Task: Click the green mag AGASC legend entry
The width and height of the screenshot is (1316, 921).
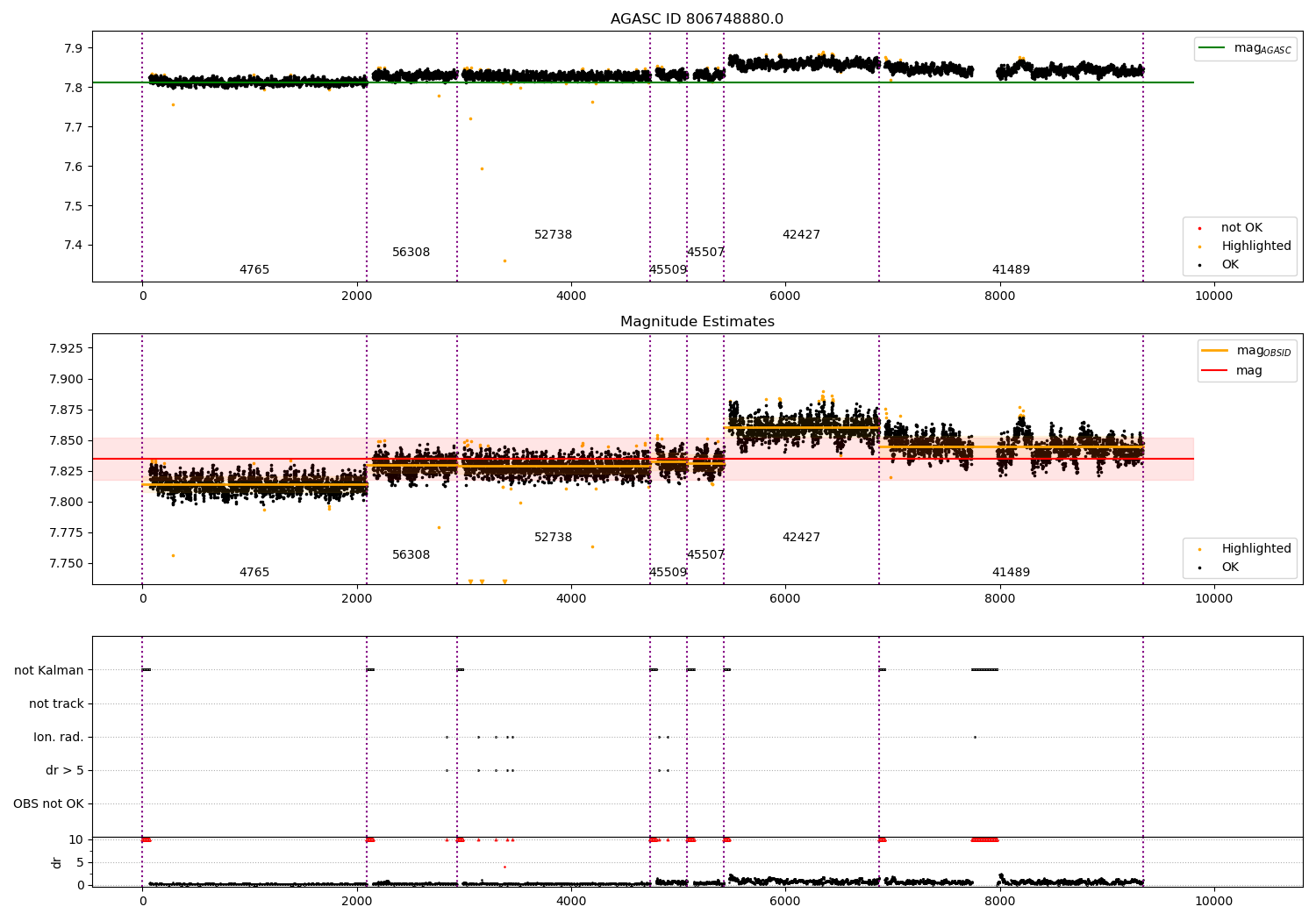Action: pos(1246,48)
